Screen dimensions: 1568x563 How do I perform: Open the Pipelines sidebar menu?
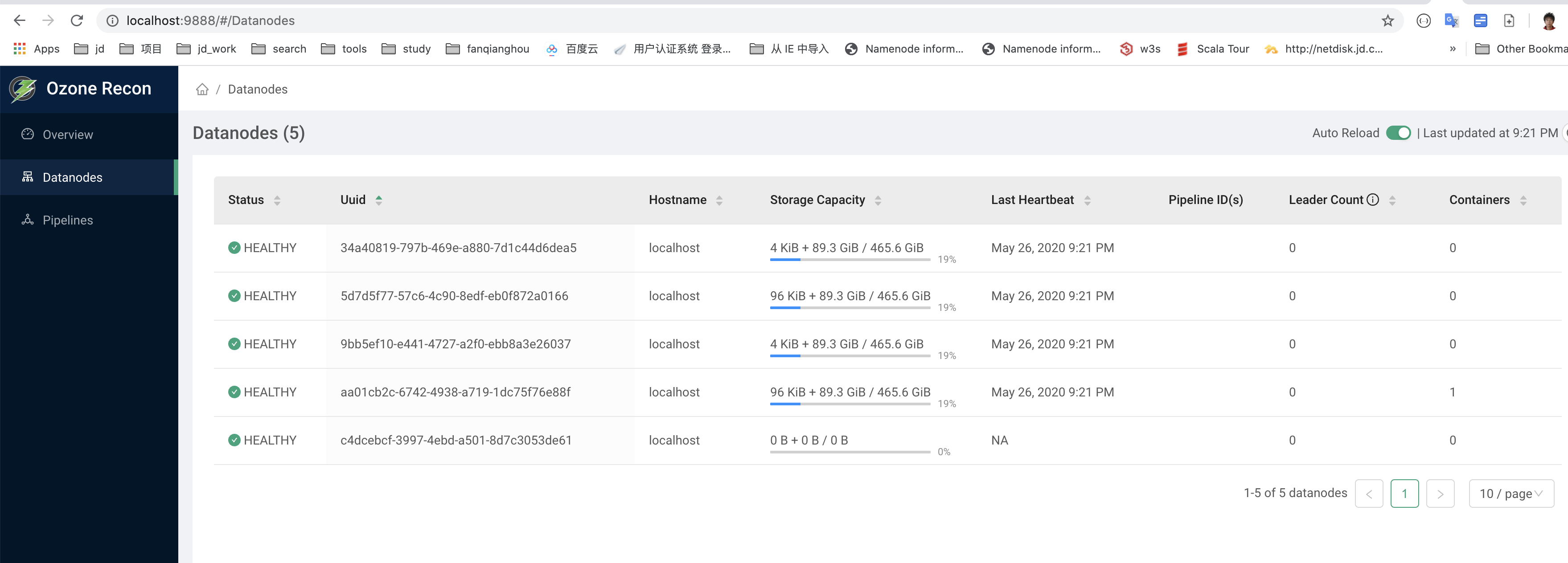click(68, 220)
